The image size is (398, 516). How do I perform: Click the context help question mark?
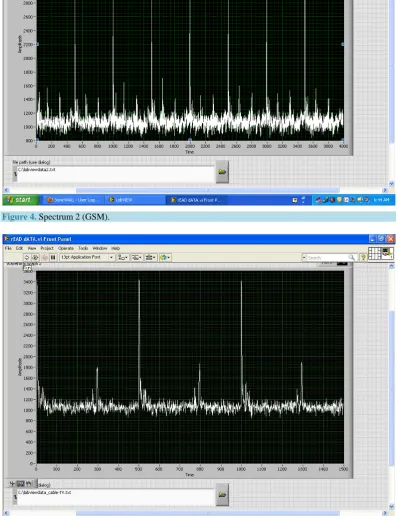pyautogui.click(x=363, y=257)
